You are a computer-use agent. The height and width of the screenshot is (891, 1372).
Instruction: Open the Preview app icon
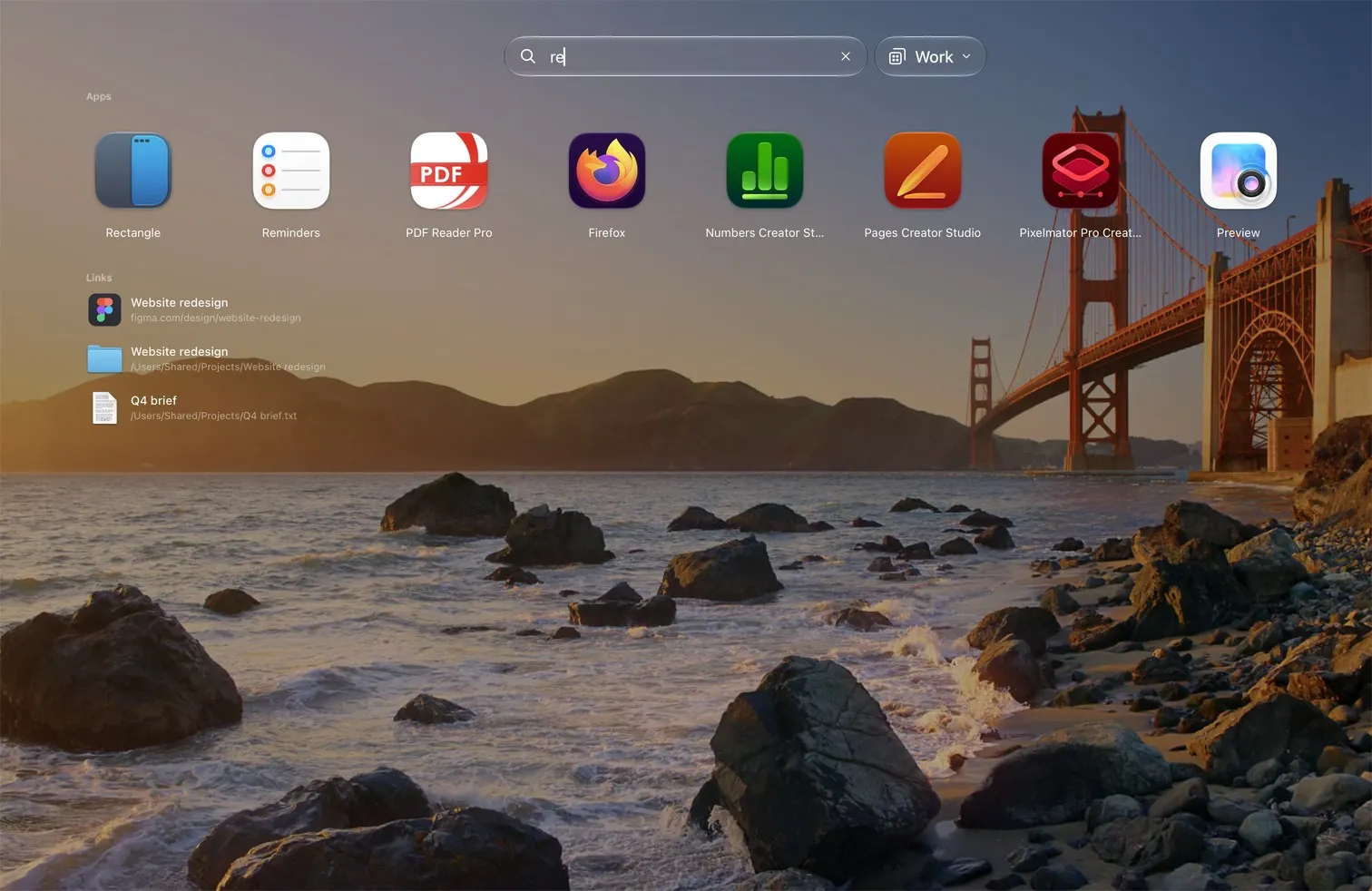click(1238, 171)
